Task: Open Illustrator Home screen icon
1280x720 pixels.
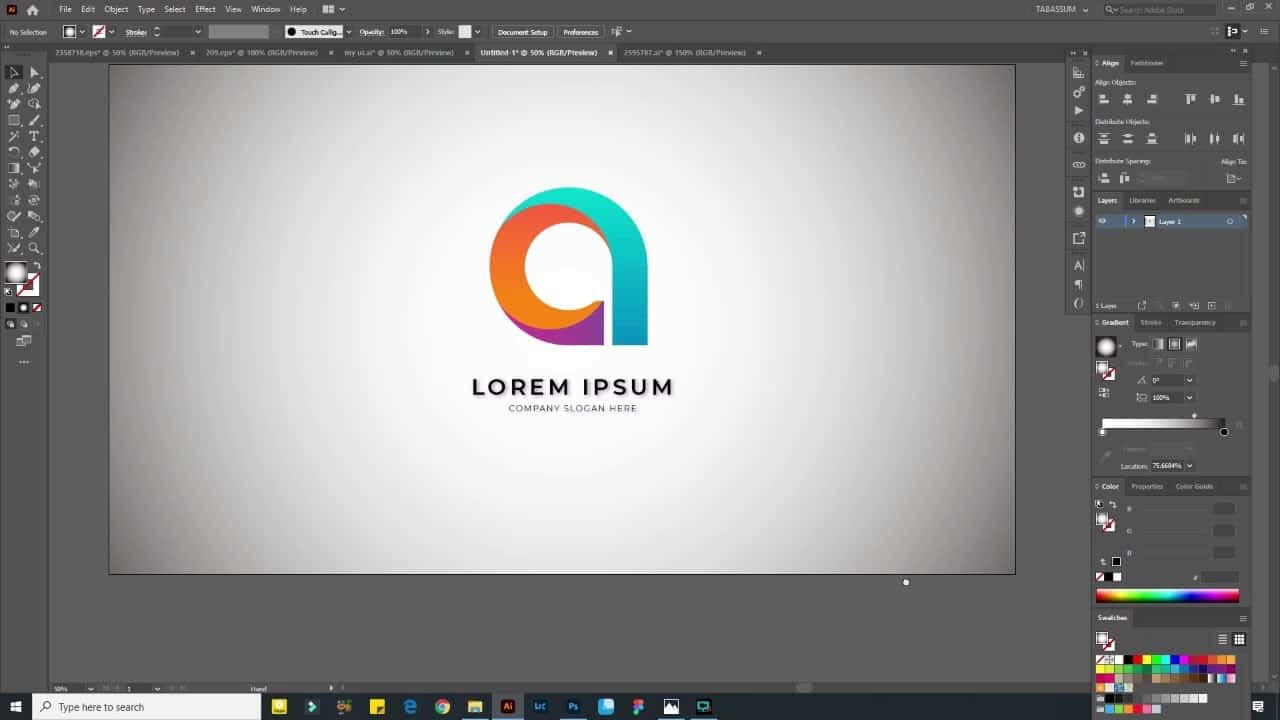Action: pyautogui.click(x=32, y=9)
